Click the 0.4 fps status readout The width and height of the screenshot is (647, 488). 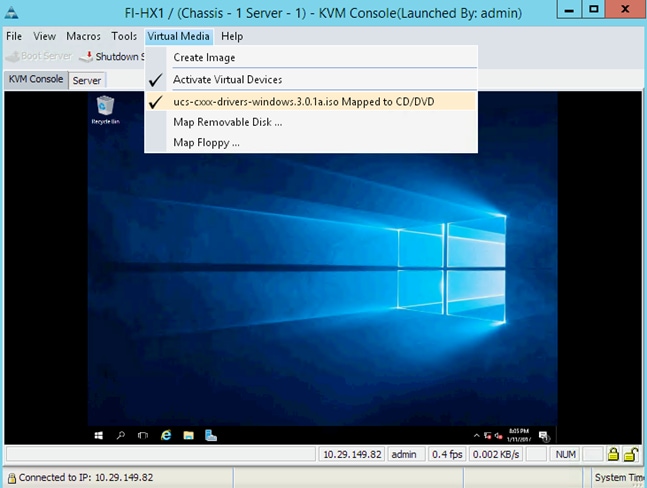[447, 455]
